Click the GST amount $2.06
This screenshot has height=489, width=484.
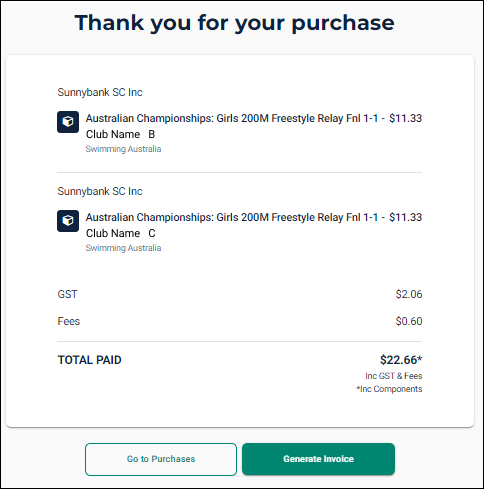pyautogui.click(x=409, y=294)
